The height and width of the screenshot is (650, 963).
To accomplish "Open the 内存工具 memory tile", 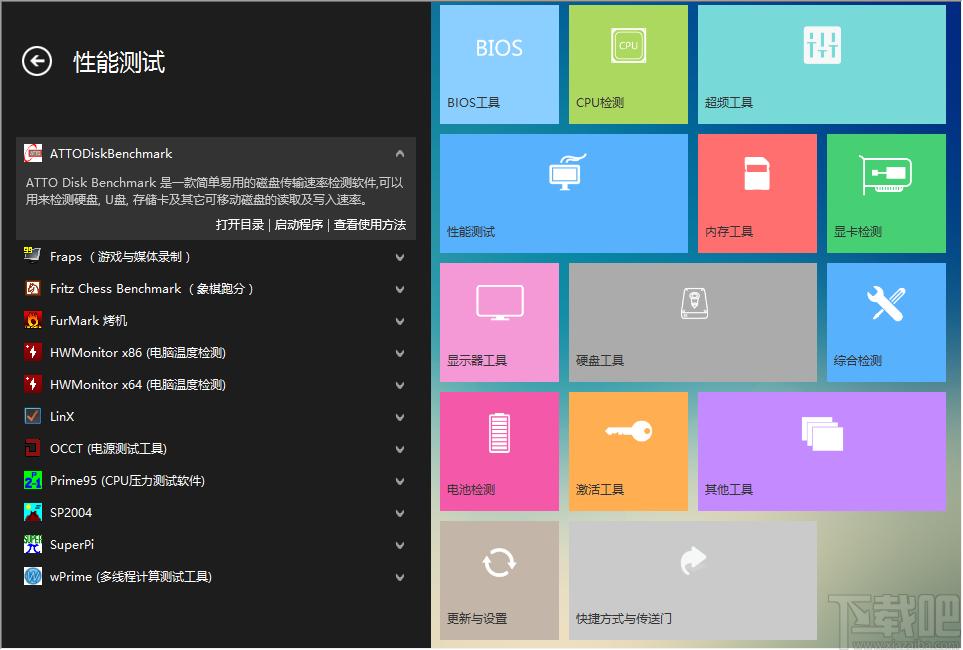I will click(757, 194).
